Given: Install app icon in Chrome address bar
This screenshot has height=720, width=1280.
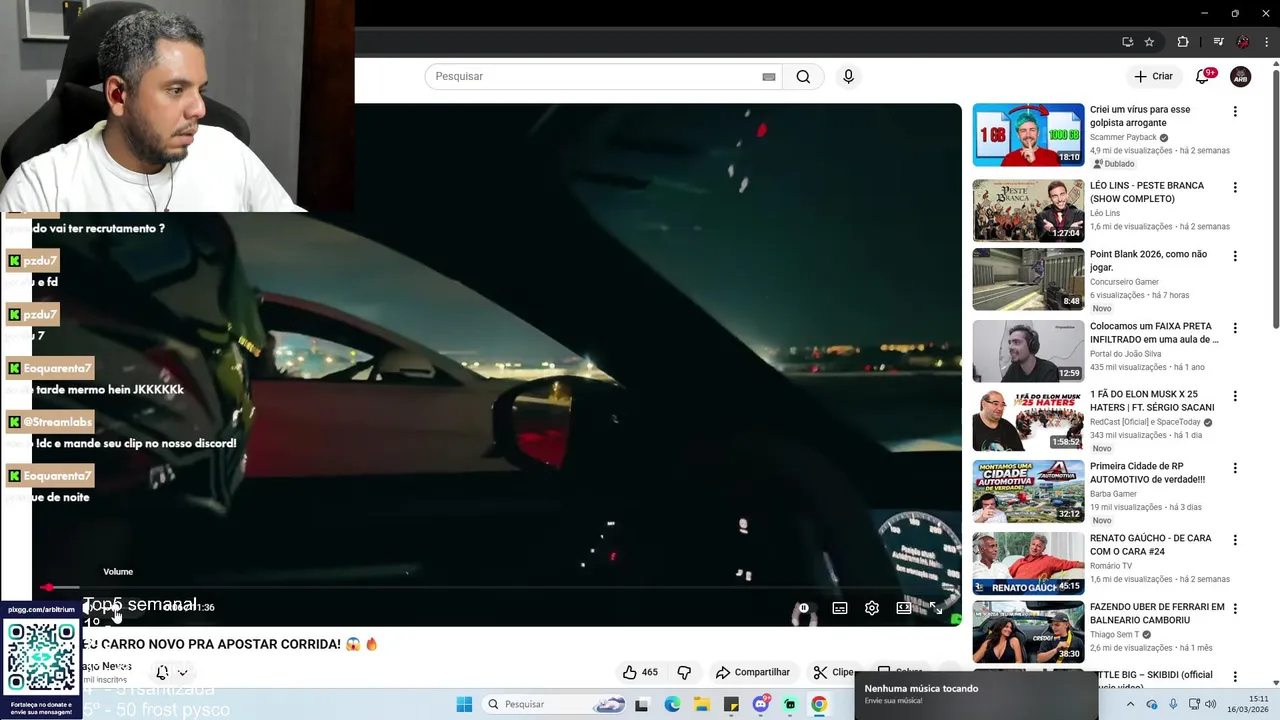Looking at the screenshot, I should [x=1127, y=42].
